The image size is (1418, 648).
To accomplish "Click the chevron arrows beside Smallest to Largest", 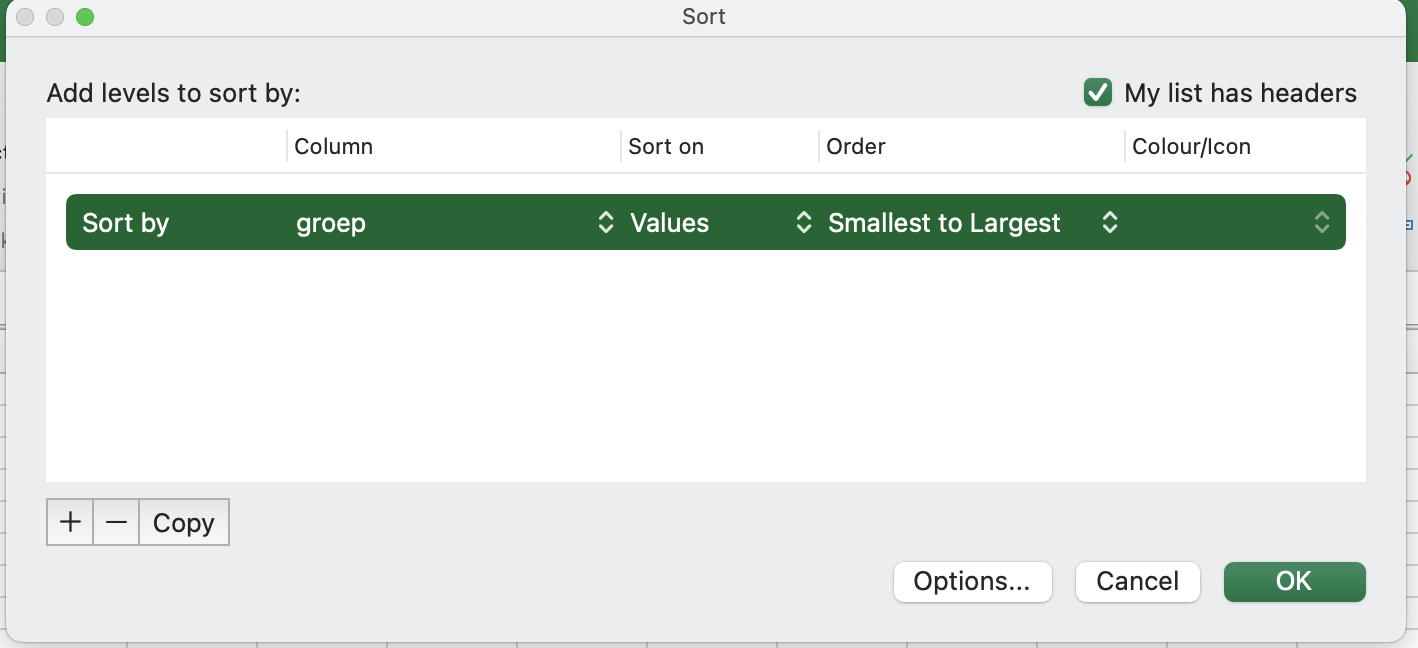I will point(1109,222).
